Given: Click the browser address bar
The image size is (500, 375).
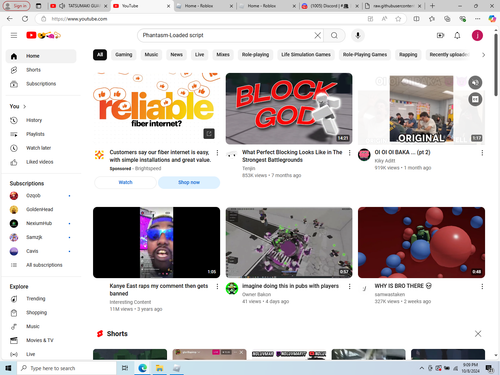Looking at the screenshot, I should (207, 19).
